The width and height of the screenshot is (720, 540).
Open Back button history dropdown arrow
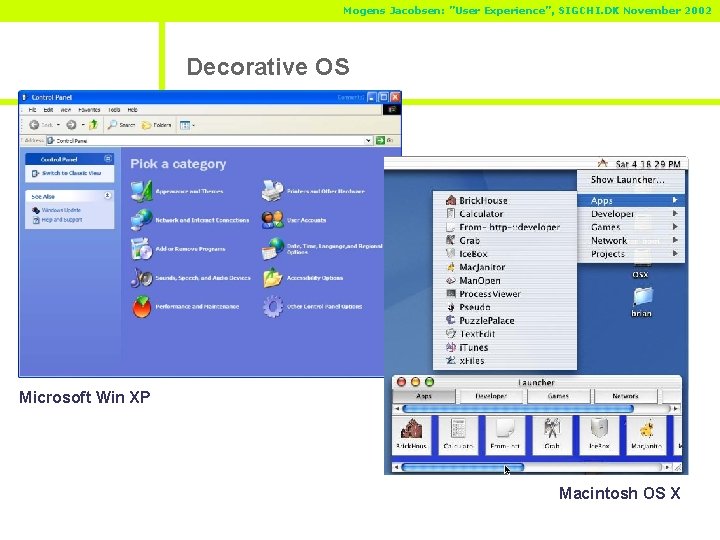click(58, 125)
